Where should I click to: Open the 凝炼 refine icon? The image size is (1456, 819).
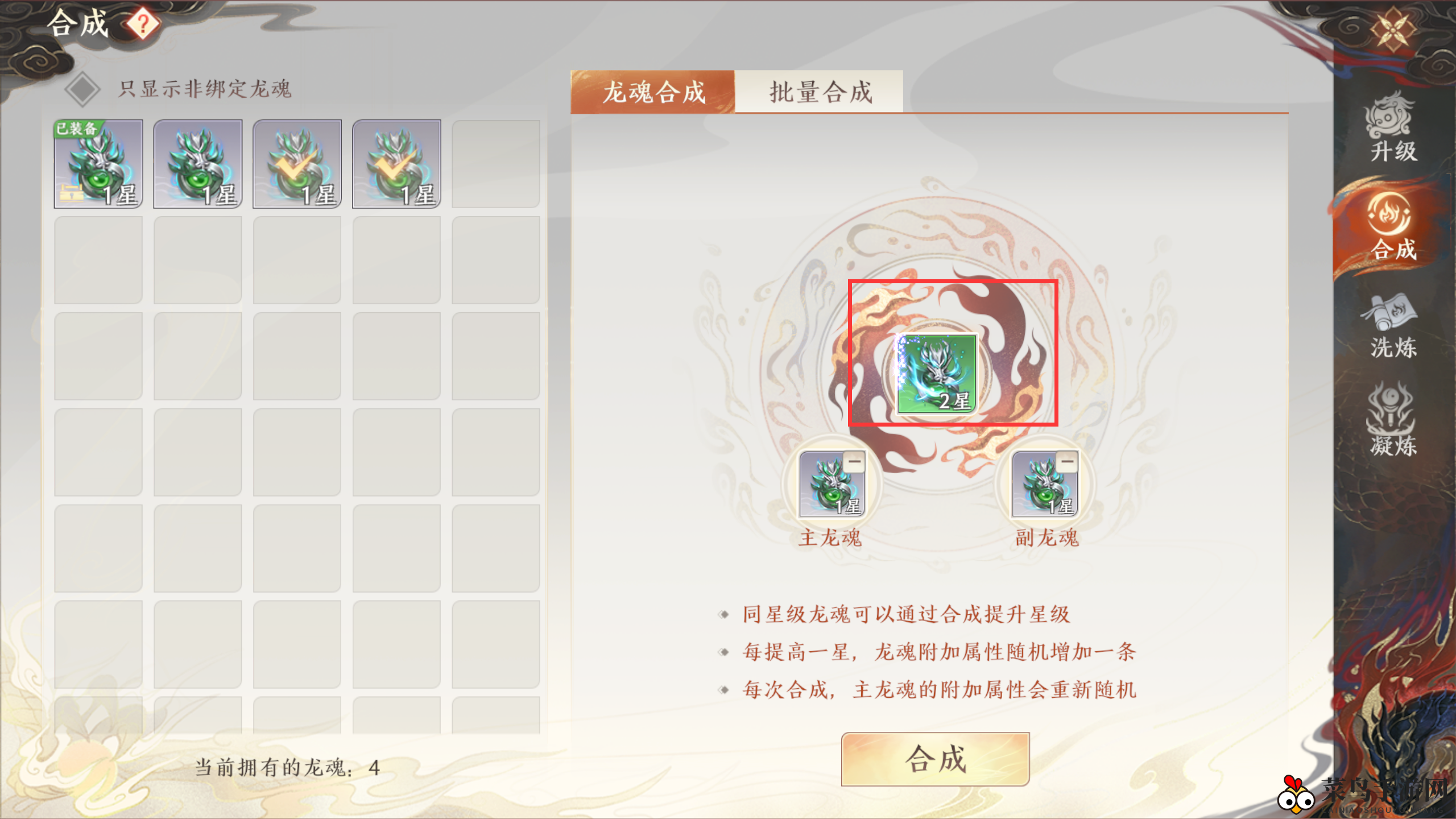[1392, 421]
